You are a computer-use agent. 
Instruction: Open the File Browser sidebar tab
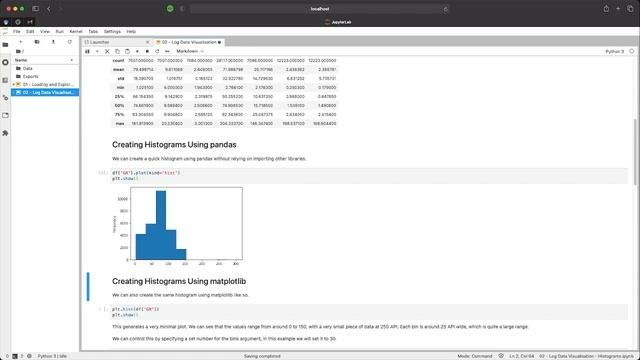click(5, 44)
